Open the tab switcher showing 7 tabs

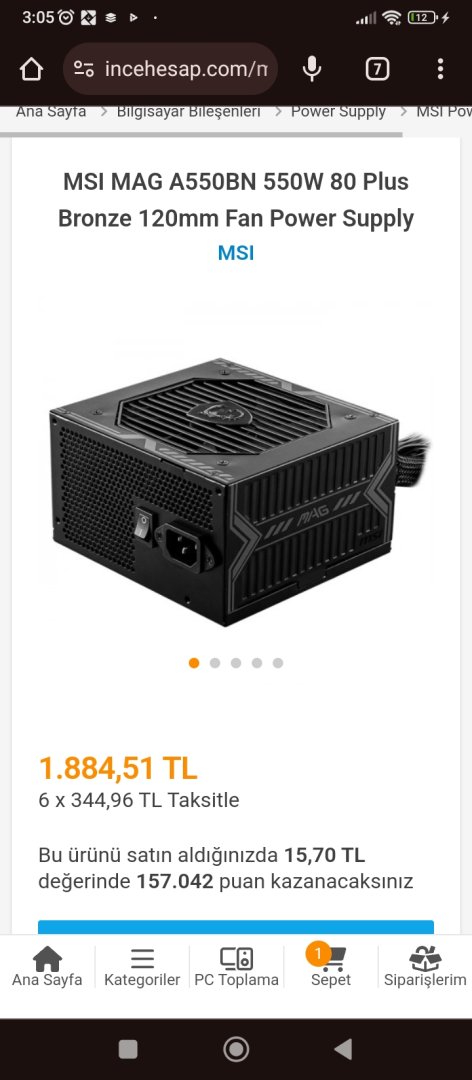click(x=377, y=69)
